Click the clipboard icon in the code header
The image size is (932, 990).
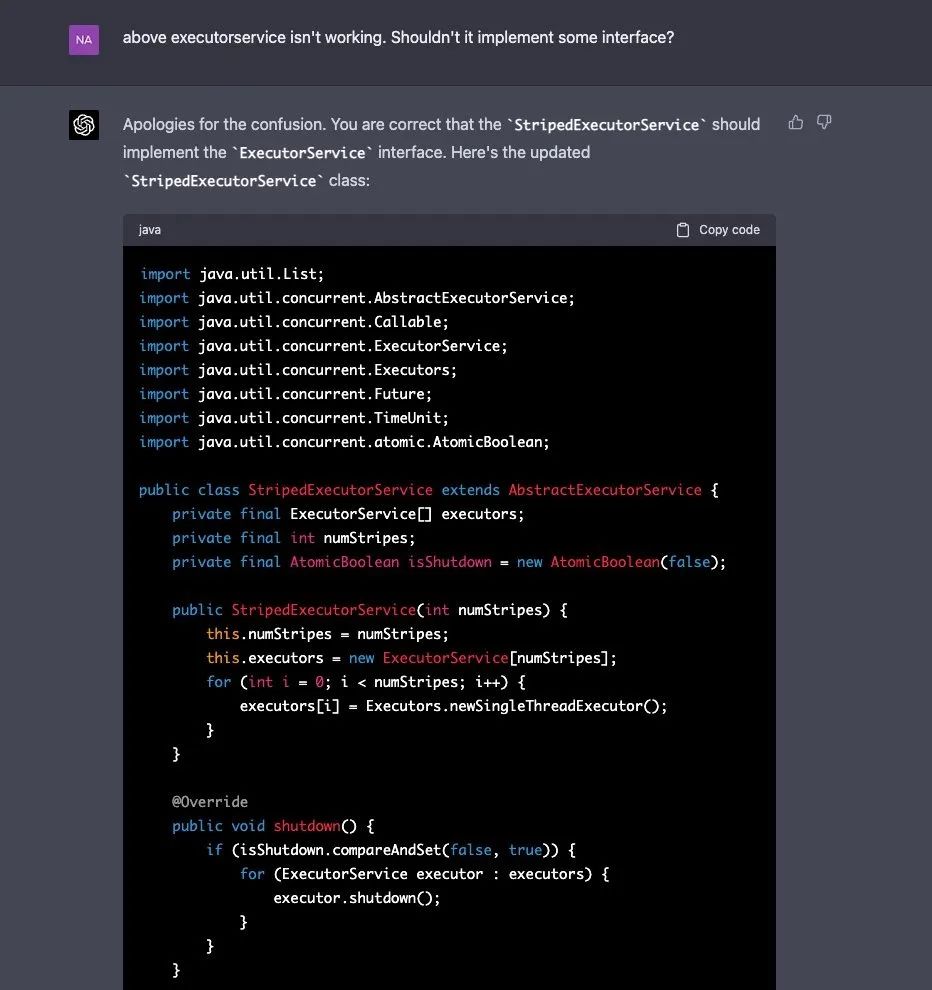[683, 230]
